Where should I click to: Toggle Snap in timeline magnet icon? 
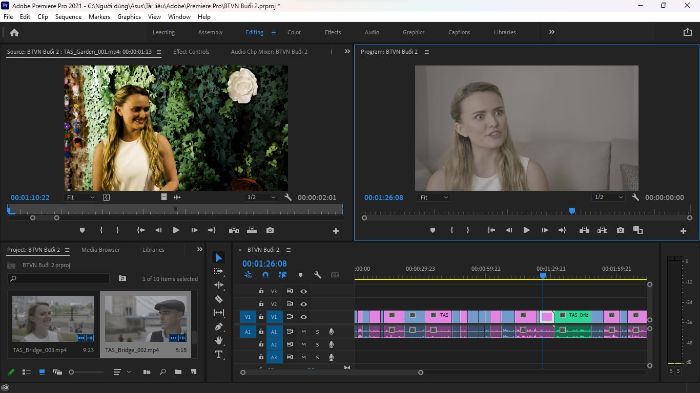click(265, 275)
